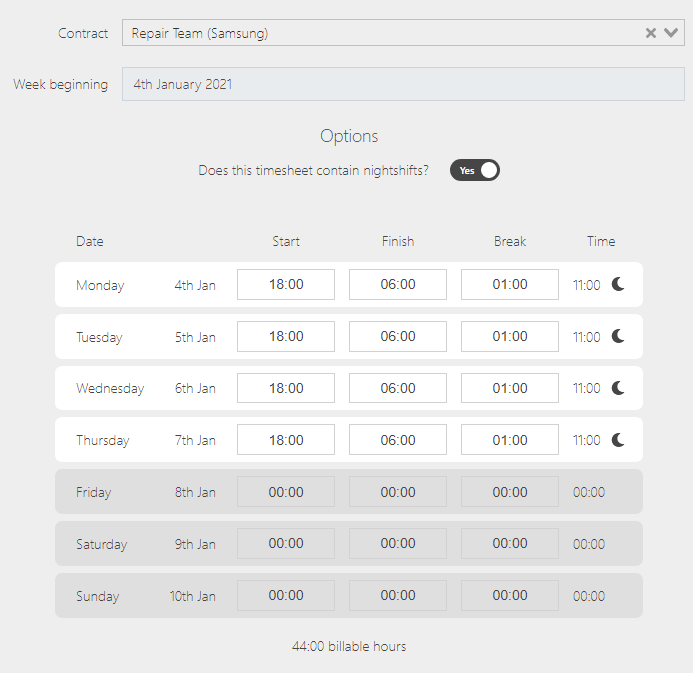Image resolution: width=693 pixels, height=673 pixels.
Task: Click the Time column header
Action: point(601,241)
